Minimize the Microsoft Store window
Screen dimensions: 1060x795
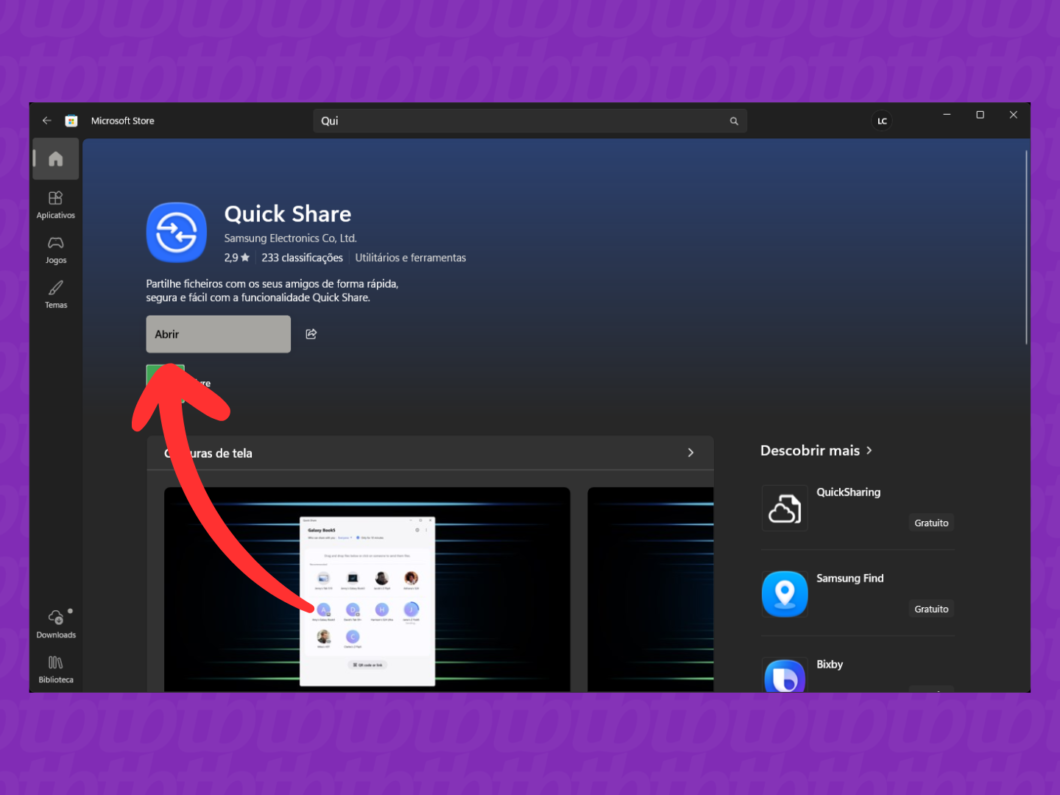(946, 115)
